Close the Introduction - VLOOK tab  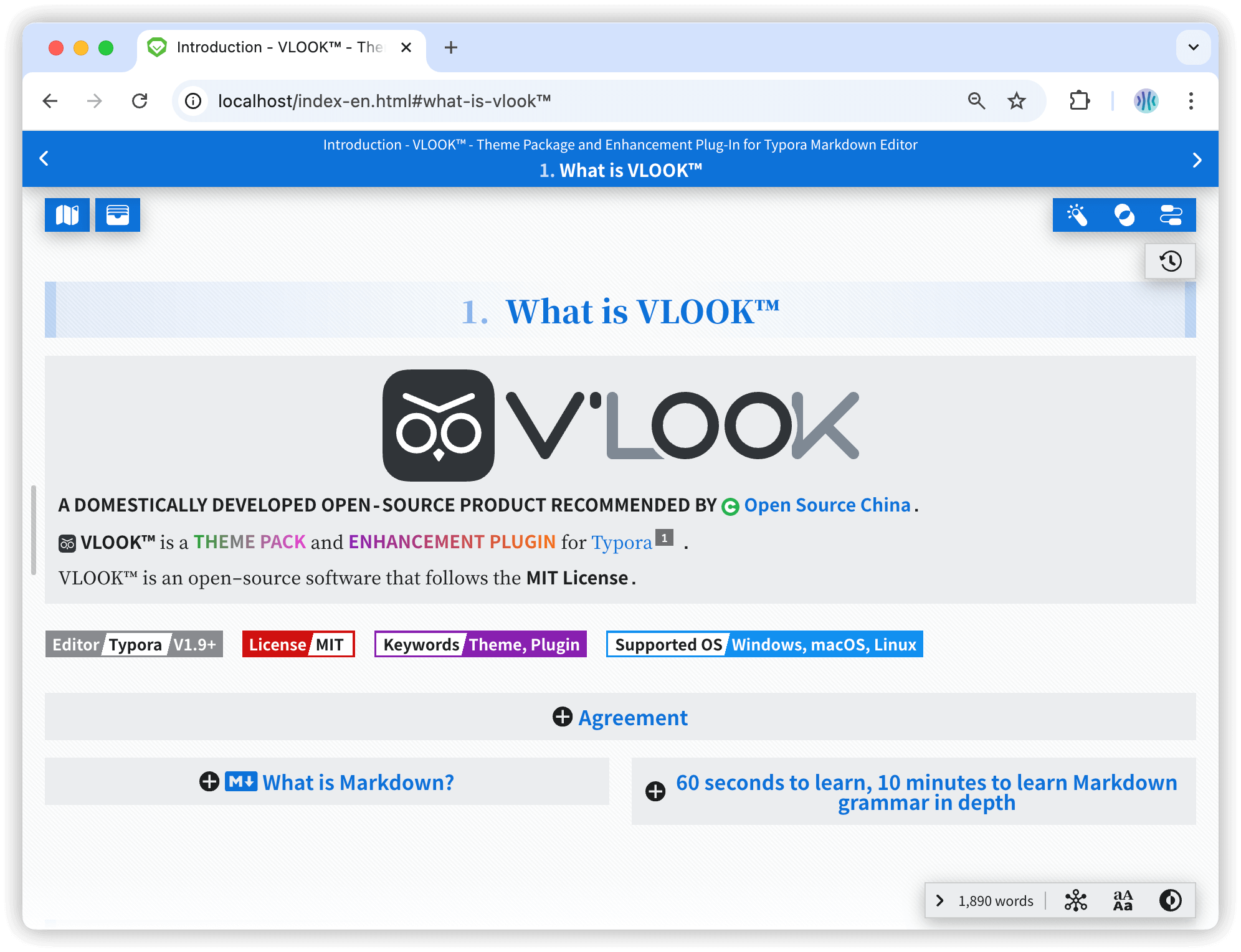pos(406,47)
